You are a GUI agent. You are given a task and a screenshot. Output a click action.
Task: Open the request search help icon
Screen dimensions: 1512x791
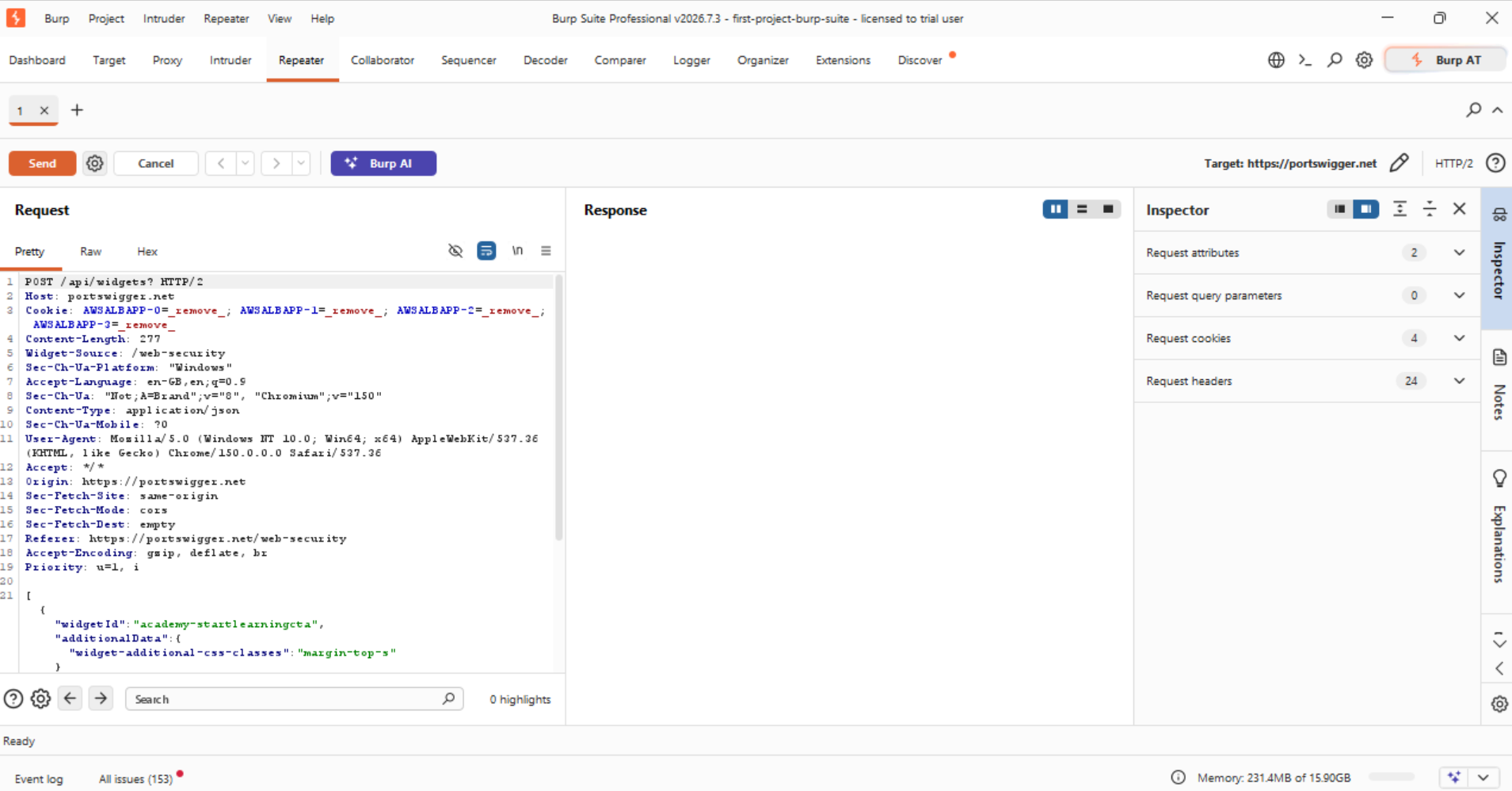13,699
